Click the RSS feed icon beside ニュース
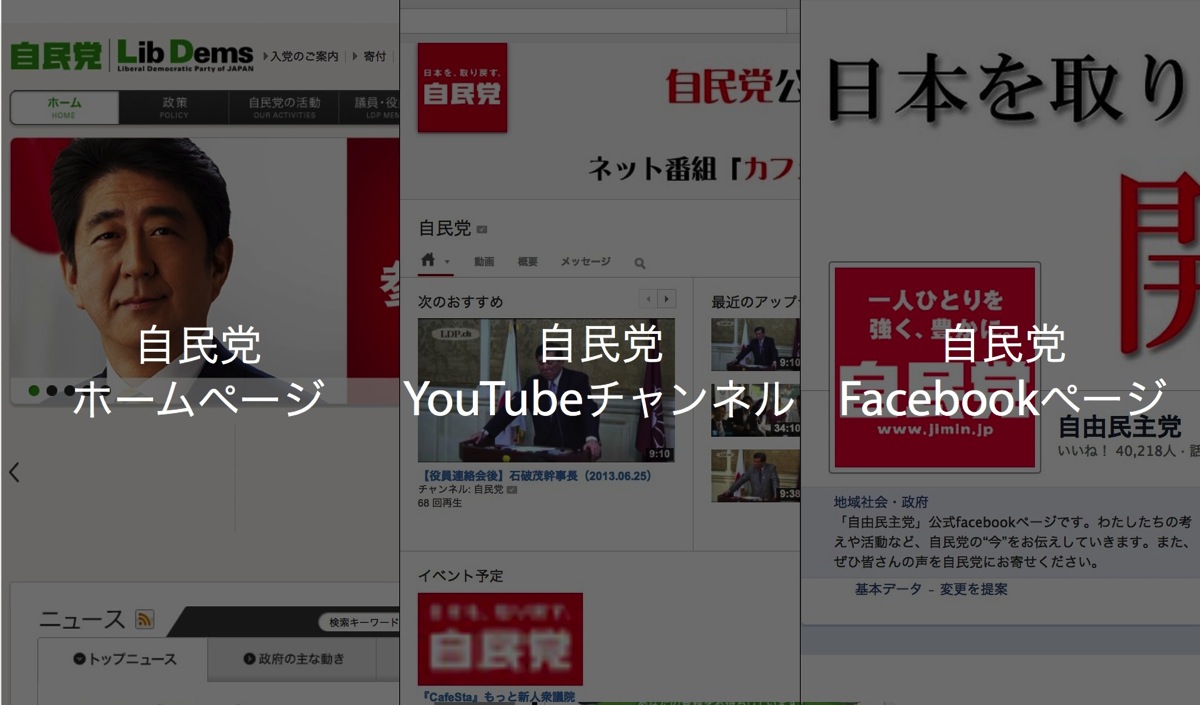The width and height of the screenshot is (1200, 705). (143, 619)
